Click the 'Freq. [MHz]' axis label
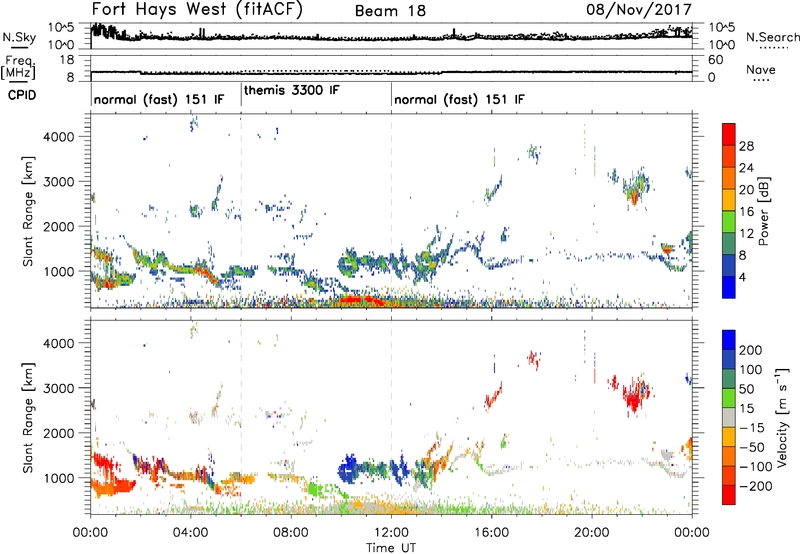 pos(19,68)
